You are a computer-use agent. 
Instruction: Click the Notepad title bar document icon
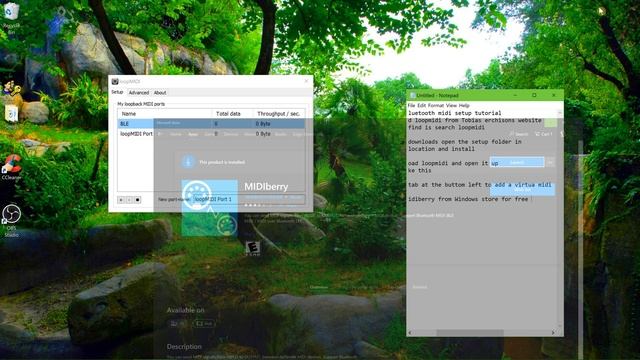click(x=413, y=95)
